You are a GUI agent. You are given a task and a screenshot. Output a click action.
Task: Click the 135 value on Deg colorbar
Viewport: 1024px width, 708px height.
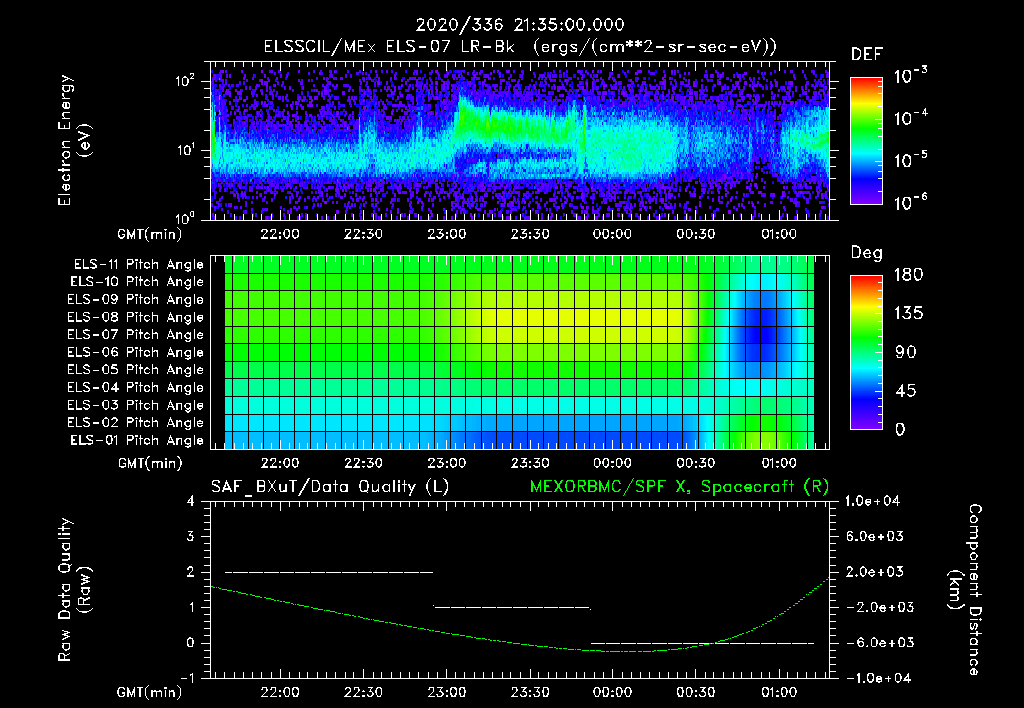click(908, 314)
